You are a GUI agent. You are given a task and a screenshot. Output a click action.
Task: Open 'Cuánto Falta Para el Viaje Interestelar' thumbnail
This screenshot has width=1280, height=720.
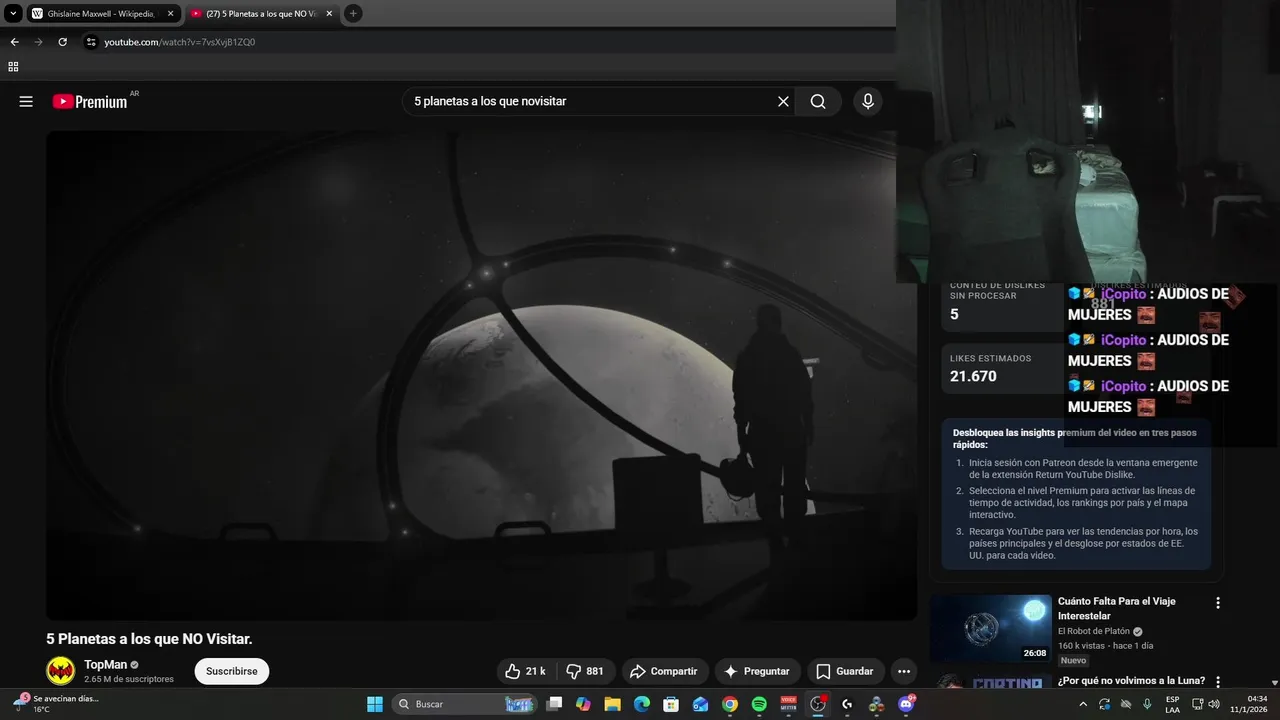(x=990, y=628)
